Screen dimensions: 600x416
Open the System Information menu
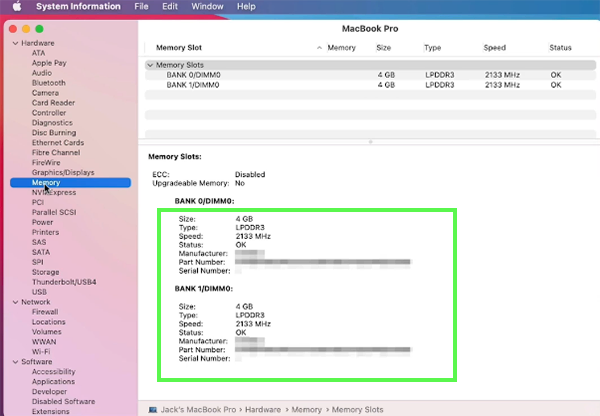pos(78,7)
